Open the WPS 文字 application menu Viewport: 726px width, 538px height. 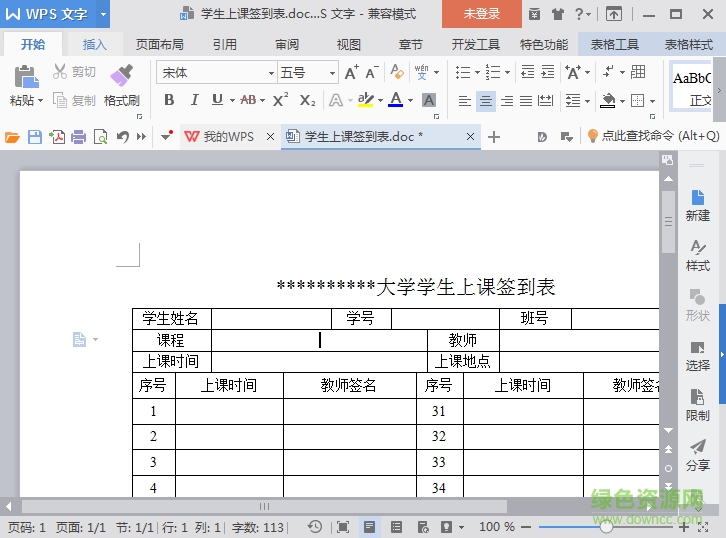(x=56, y=14)
